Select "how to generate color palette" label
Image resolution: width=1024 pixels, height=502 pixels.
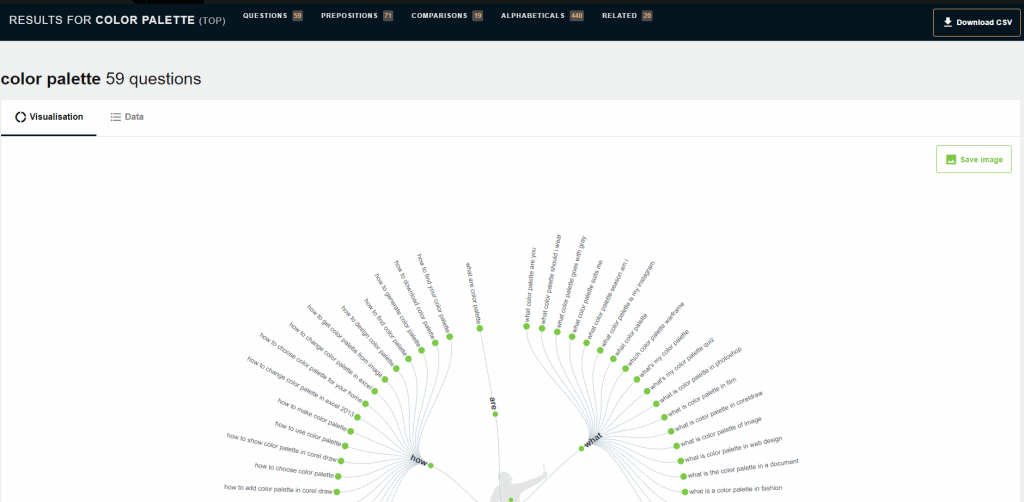pos(398,309)
